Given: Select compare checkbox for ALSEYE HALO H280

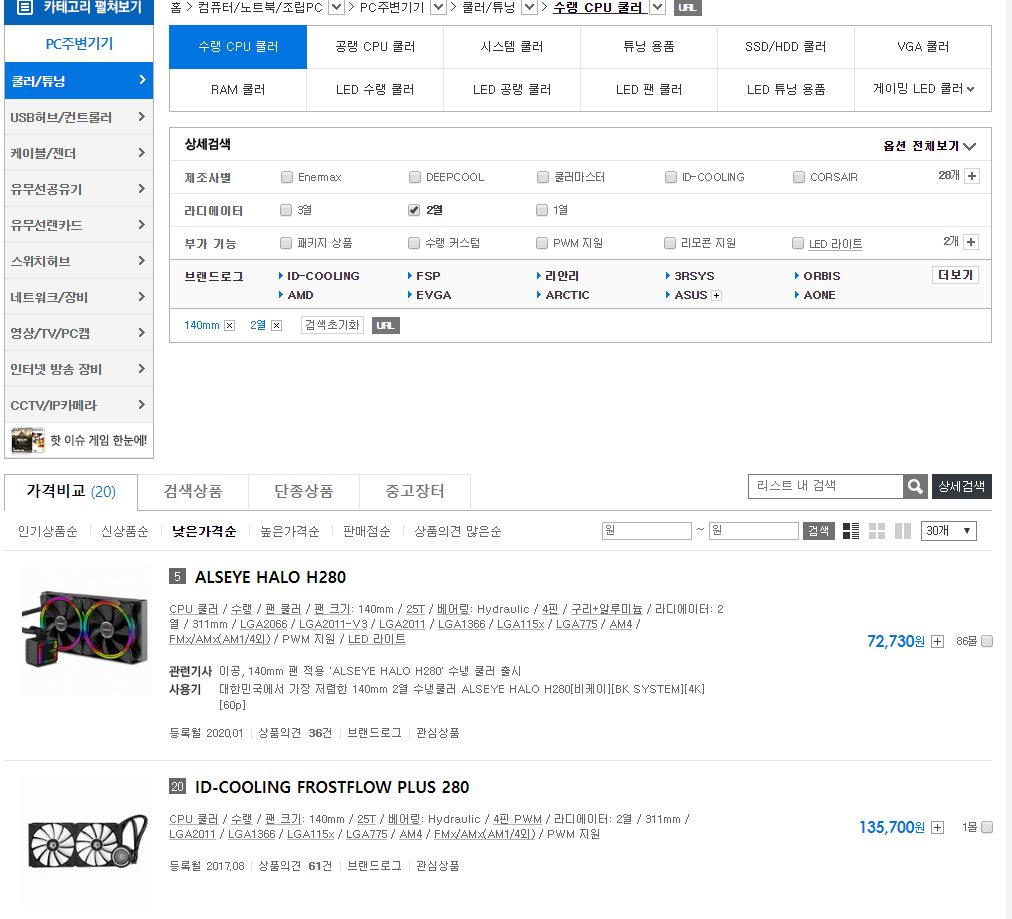Looking at the screenshot, I should pos(987,641).
